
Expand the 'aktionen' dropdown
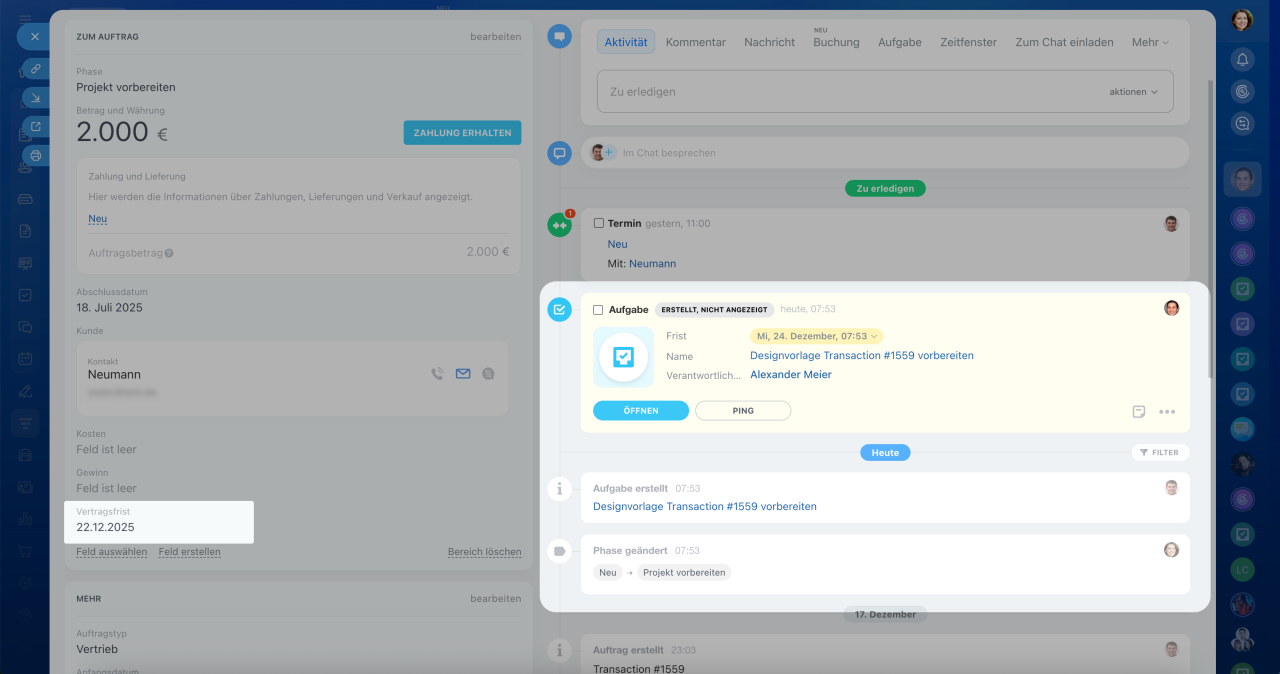click(1133, 92)
